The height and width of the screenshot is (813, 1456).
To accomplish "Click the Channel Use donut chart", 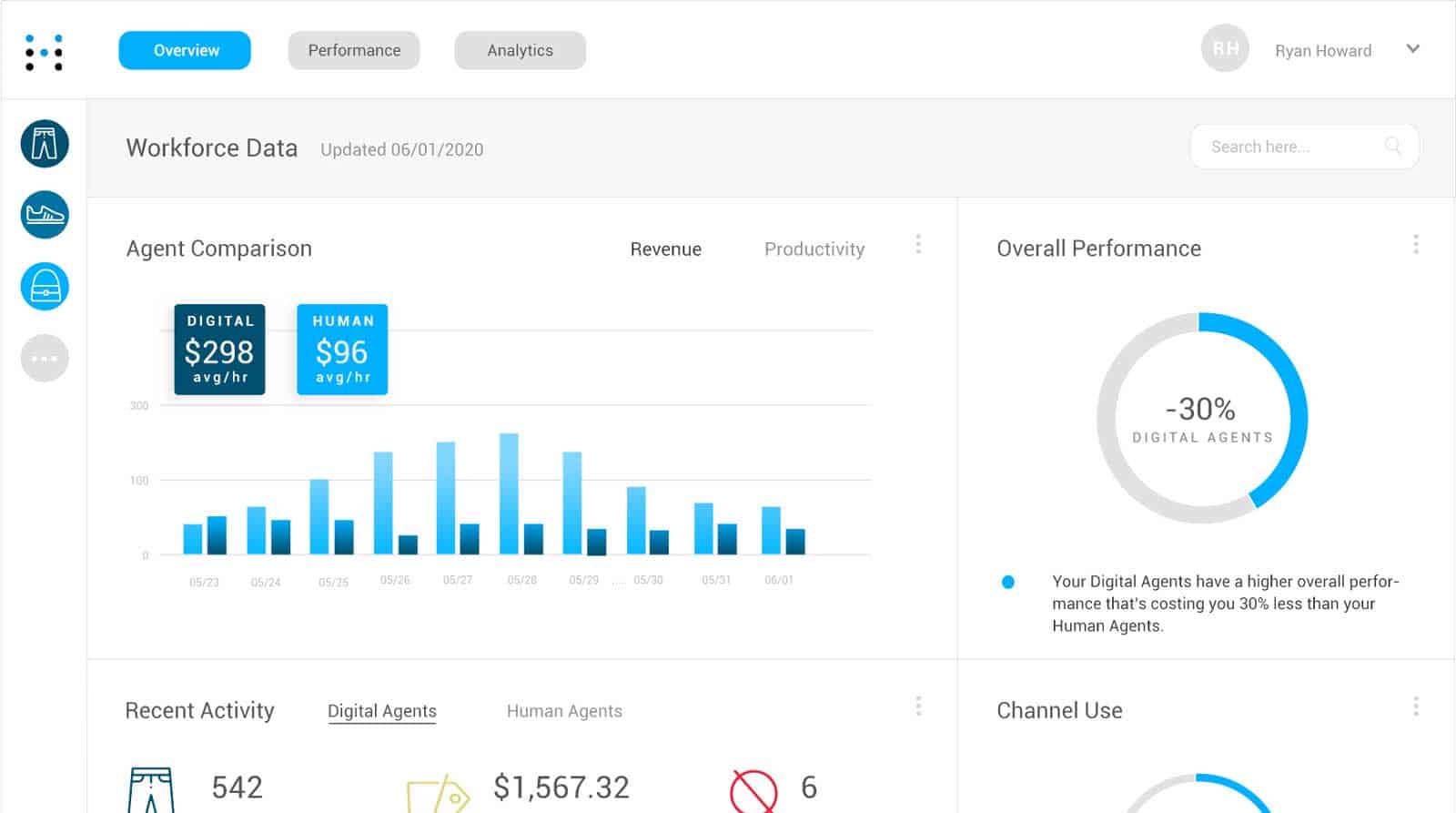I will 1198,794.
